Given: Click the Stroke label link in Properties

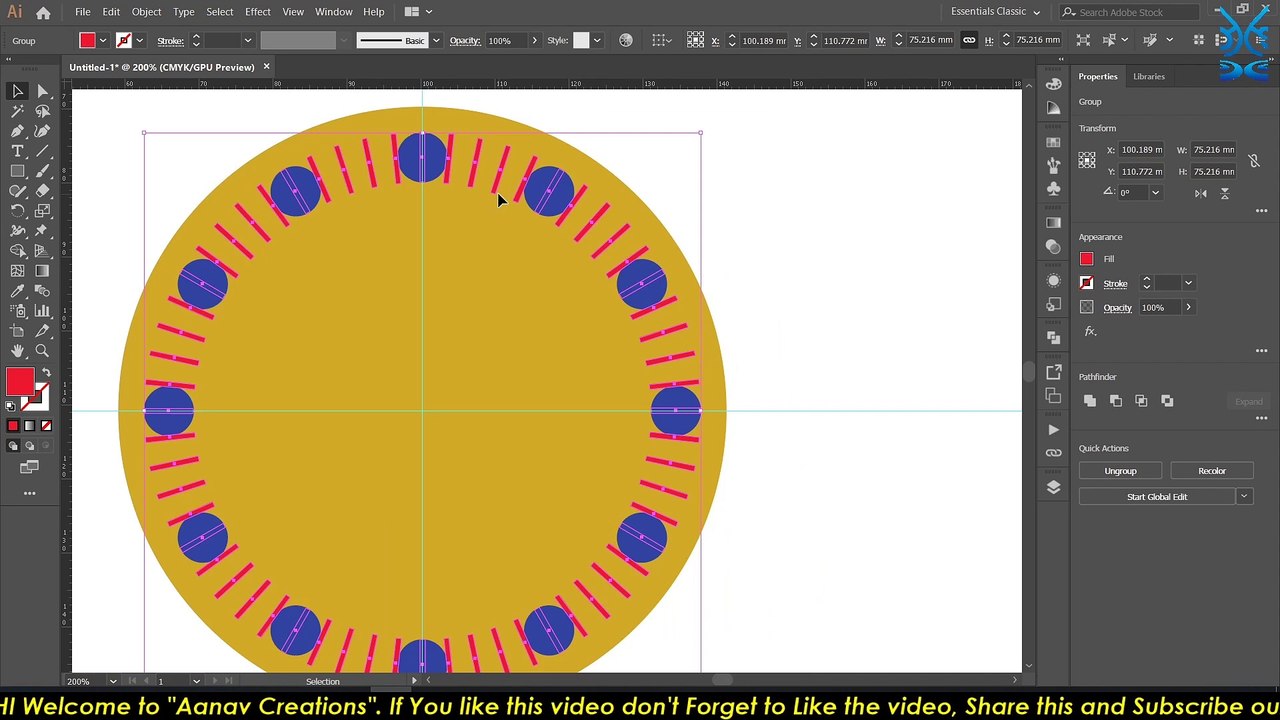Looking at the screenshot, I should point(1115,284).
